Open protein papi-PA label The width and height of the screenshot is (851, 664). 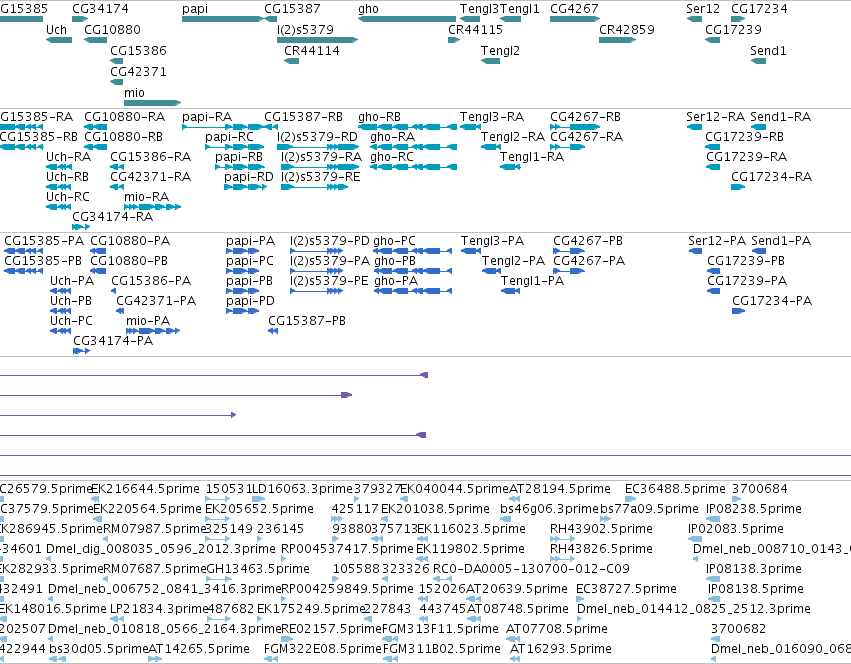pos(251,241)
